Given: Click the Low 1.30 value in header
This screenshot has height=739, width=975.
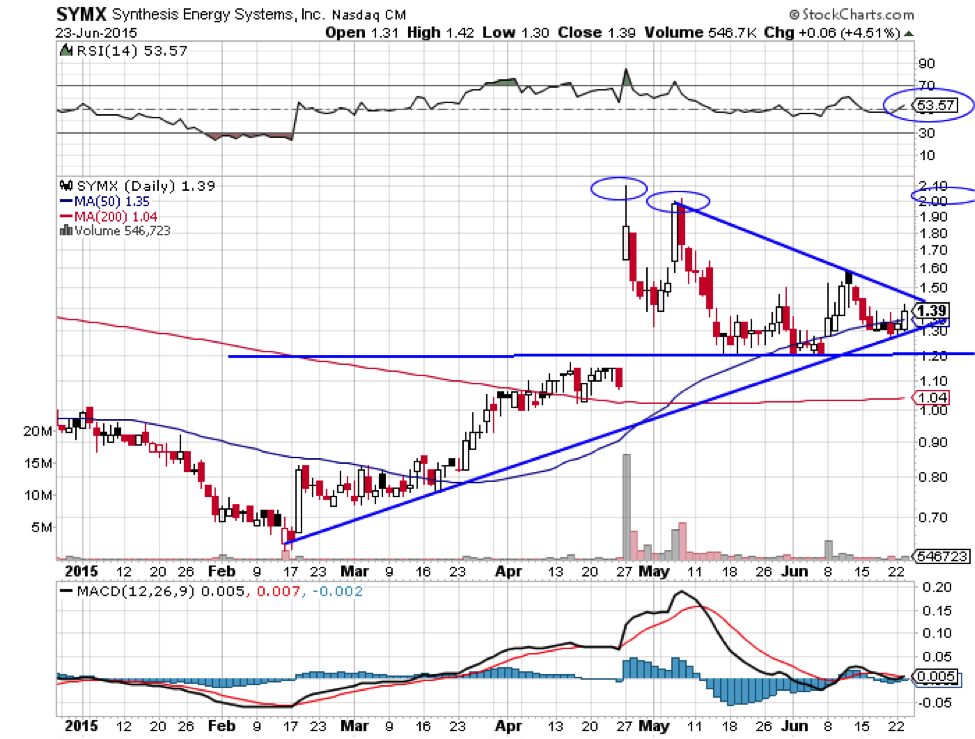Looking at the screenshot, I should click(515, 32).
